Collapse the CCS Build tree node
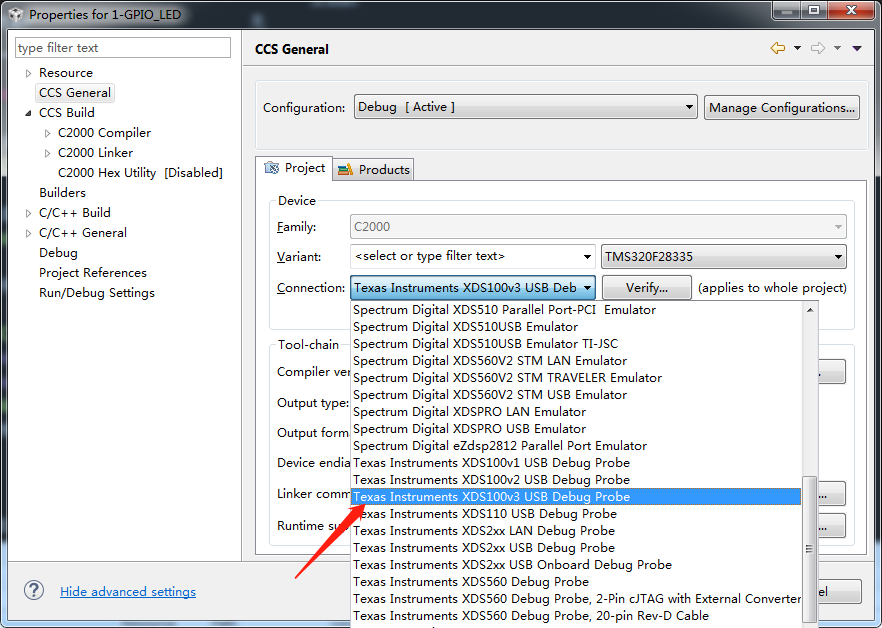The height and width of the screenshot is (628, 882). click(x=28, y=113)
